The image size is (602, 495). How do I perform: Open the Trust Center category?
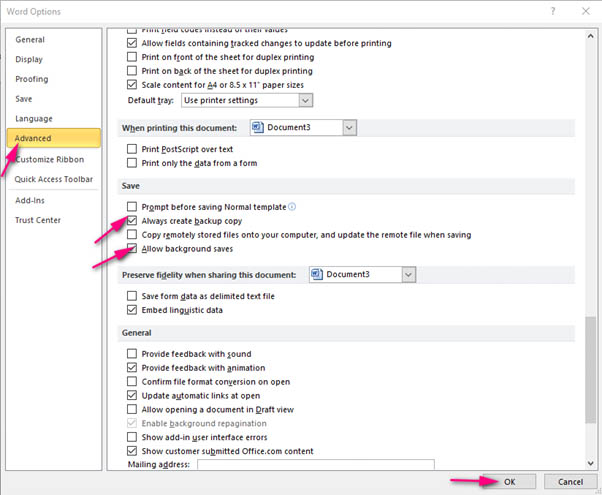[53, 220]
